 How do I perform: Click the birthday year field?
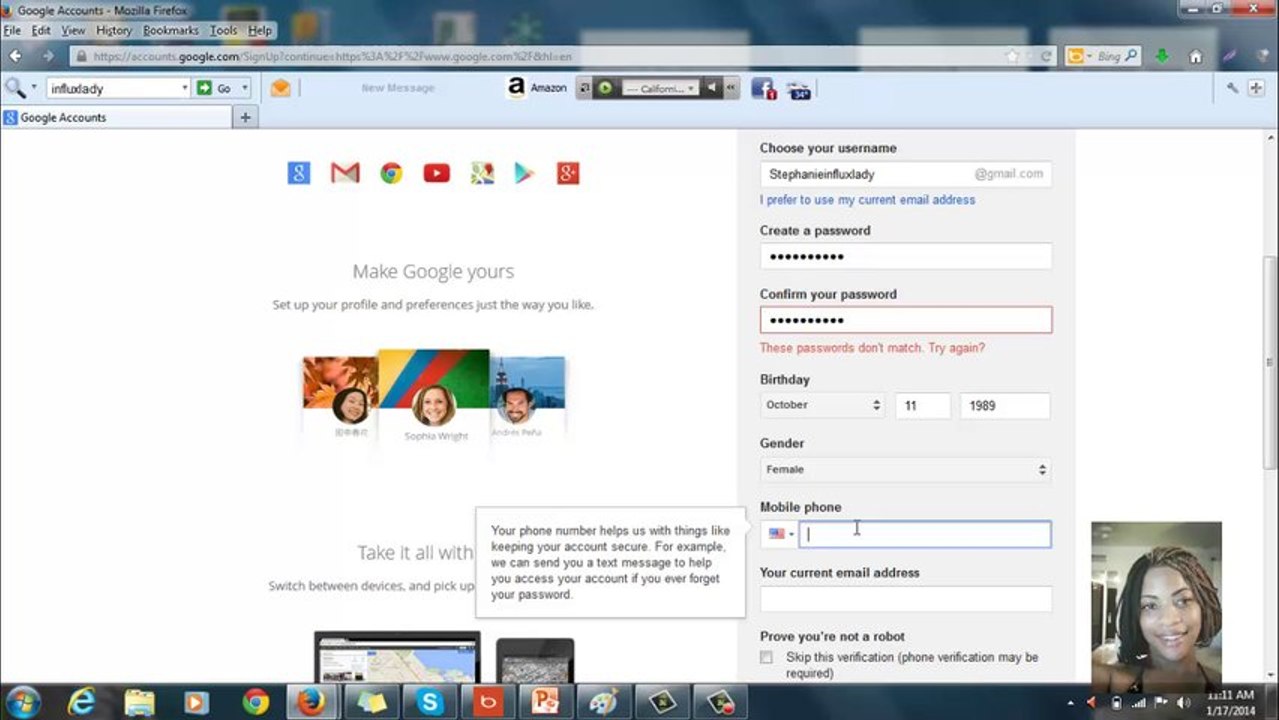[x=1005, y=405]
